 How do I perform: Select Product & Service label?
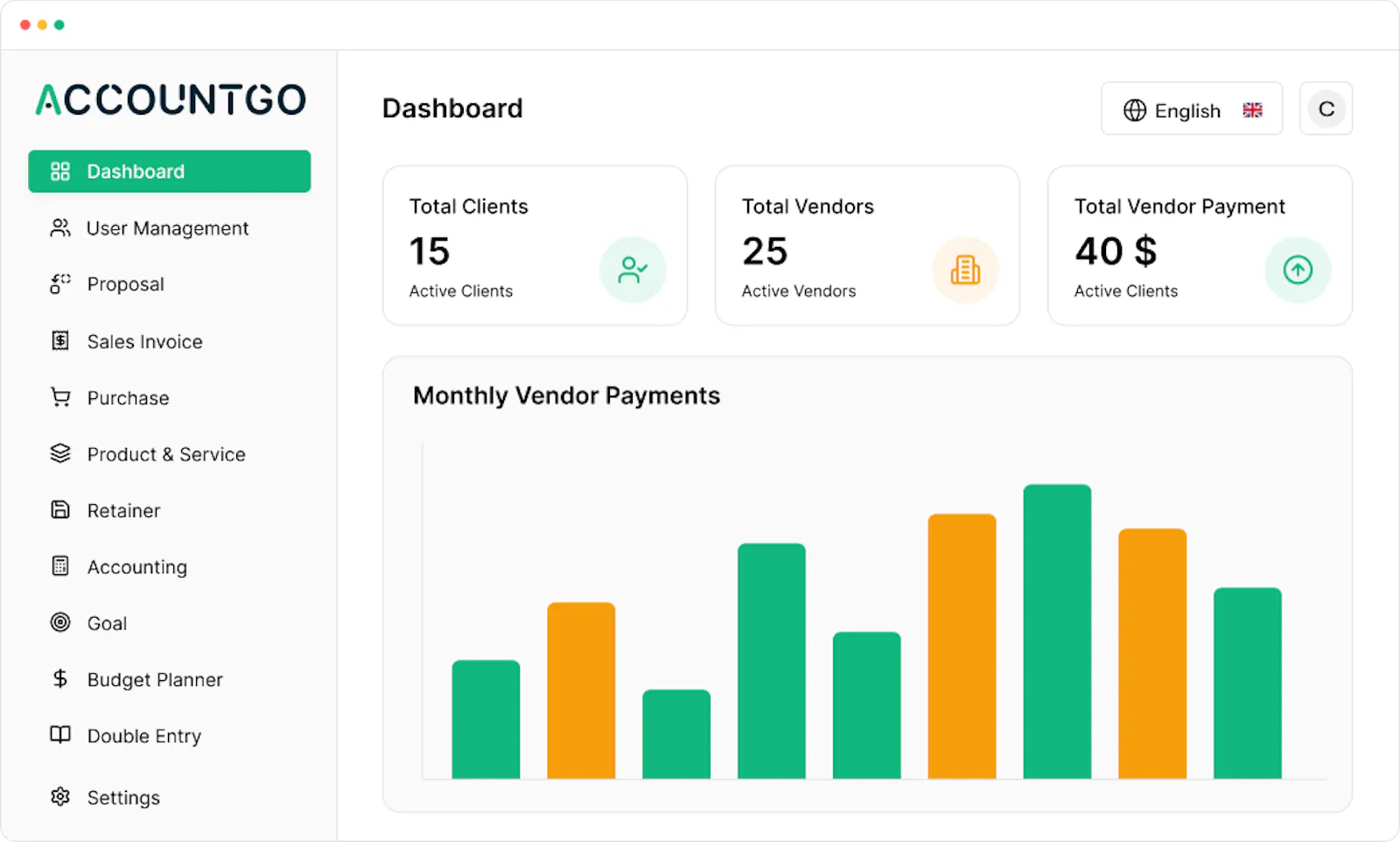click(x=166, y=454)
